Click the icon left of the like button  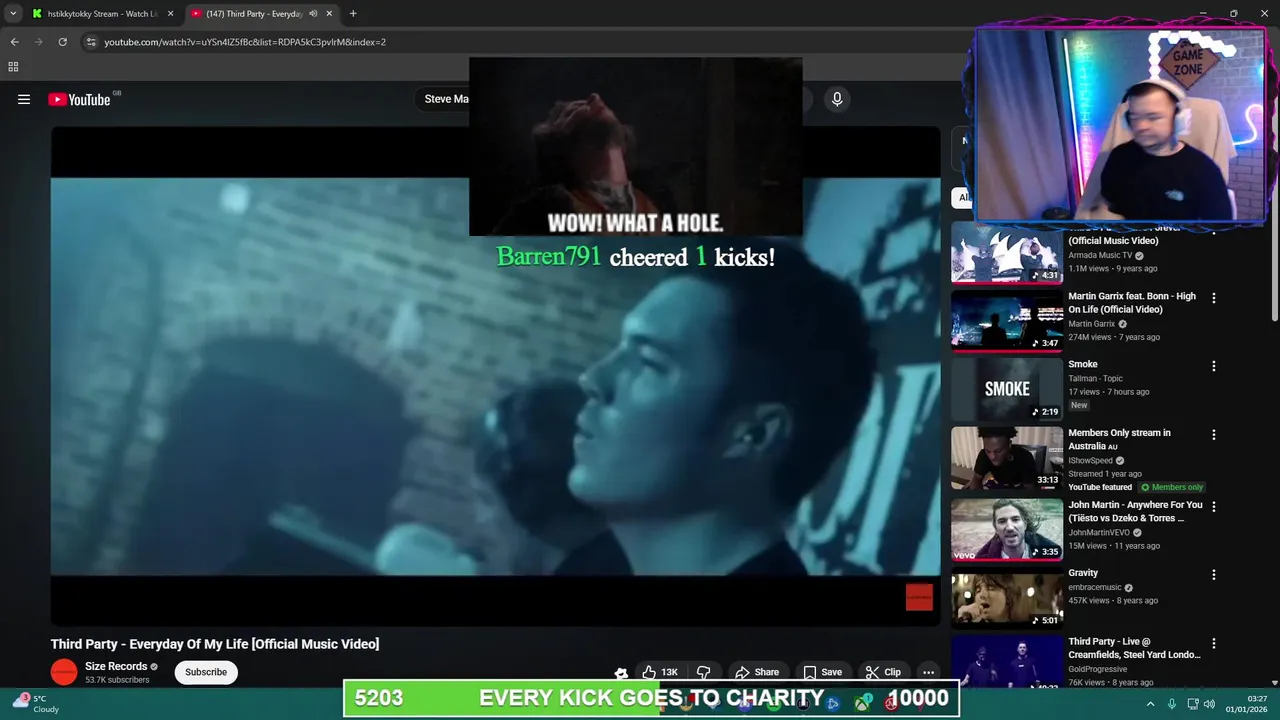point(621,673)
